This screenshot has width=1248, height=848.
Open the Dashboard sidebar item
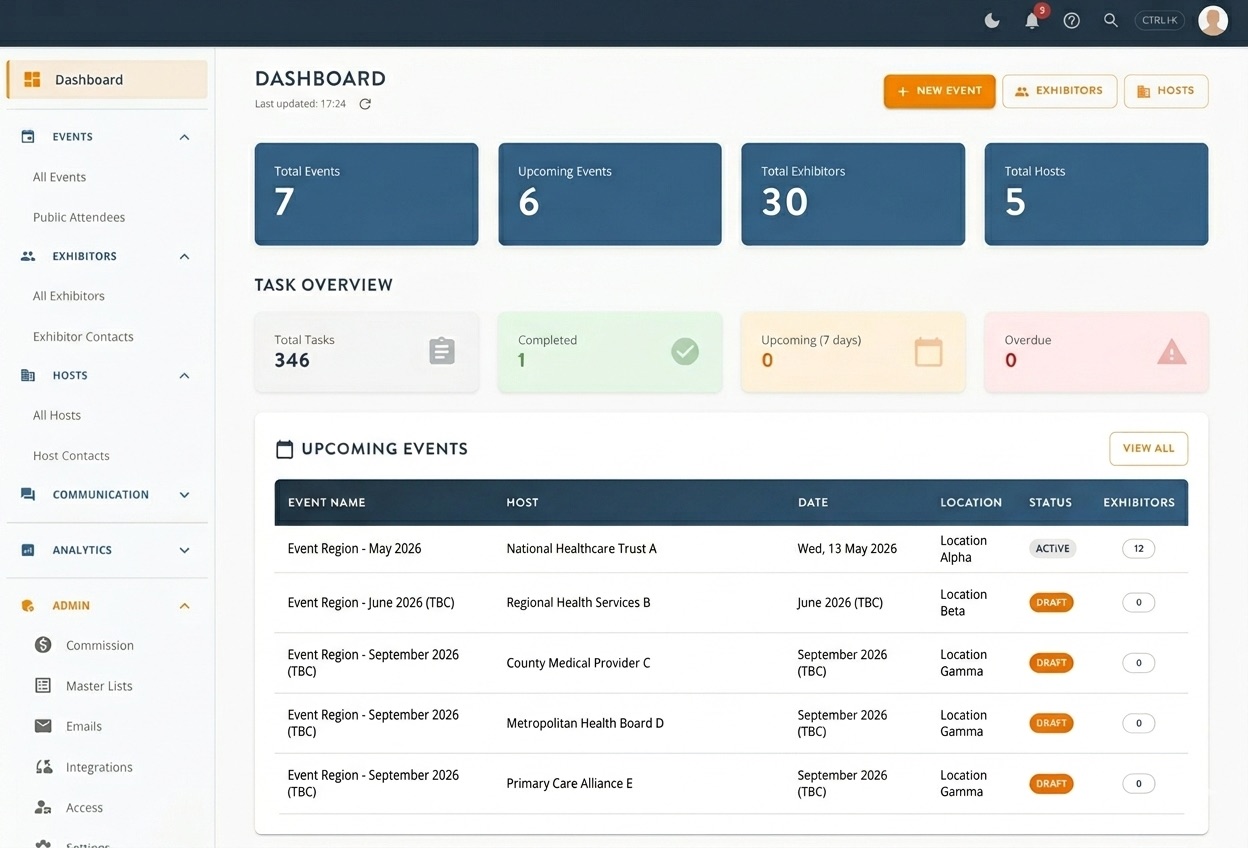coord(88,79)
